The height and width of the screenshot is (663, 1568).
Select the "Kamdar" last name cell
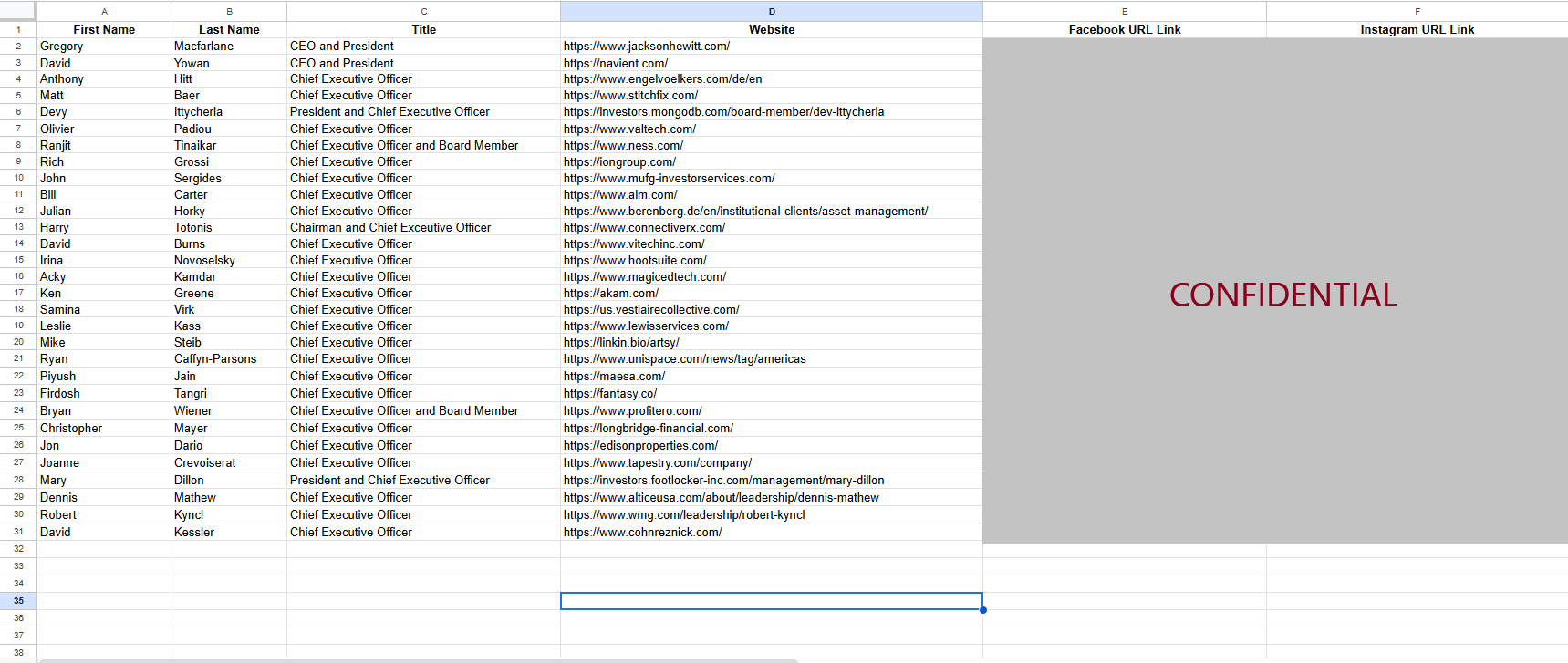click(229, 276)
